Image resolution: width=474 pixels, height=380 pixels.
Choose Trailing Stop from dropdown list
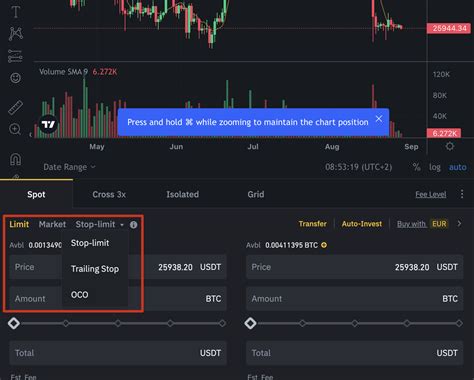(x=95, y=269)
